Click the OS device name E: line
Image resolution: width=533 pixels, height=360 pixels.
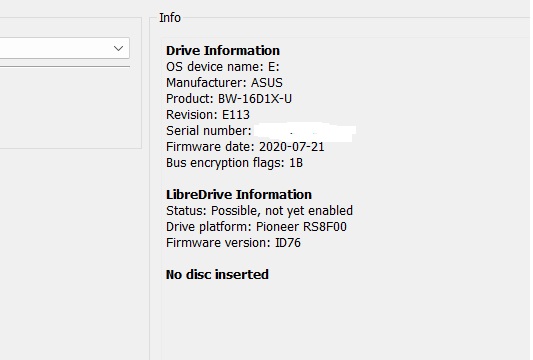(x=223, y=67)
